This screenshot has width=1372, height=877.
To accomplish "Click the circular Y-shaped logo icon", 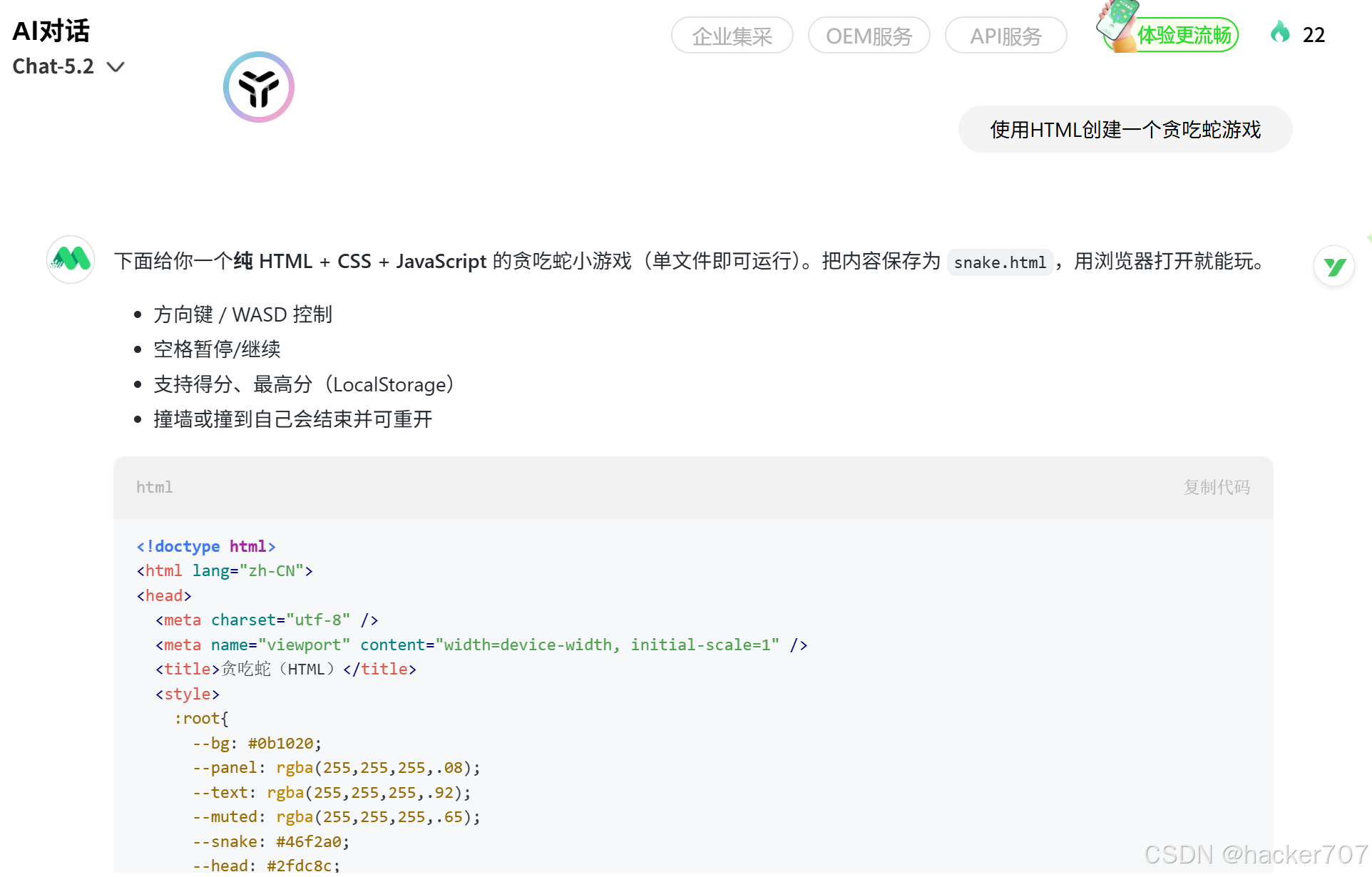I will point(259,87).
